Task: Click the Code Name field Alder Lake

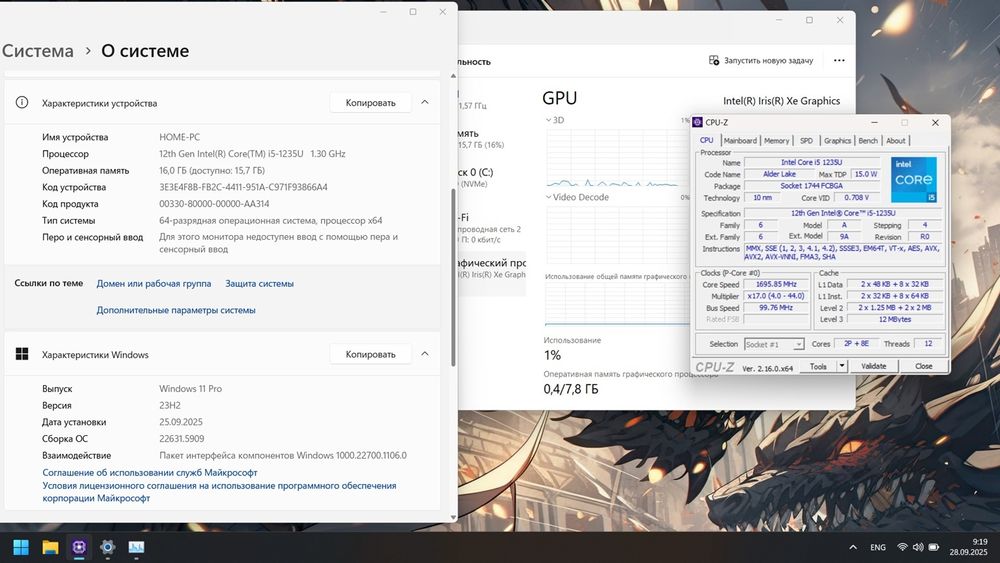Action: tap(779, 174)
